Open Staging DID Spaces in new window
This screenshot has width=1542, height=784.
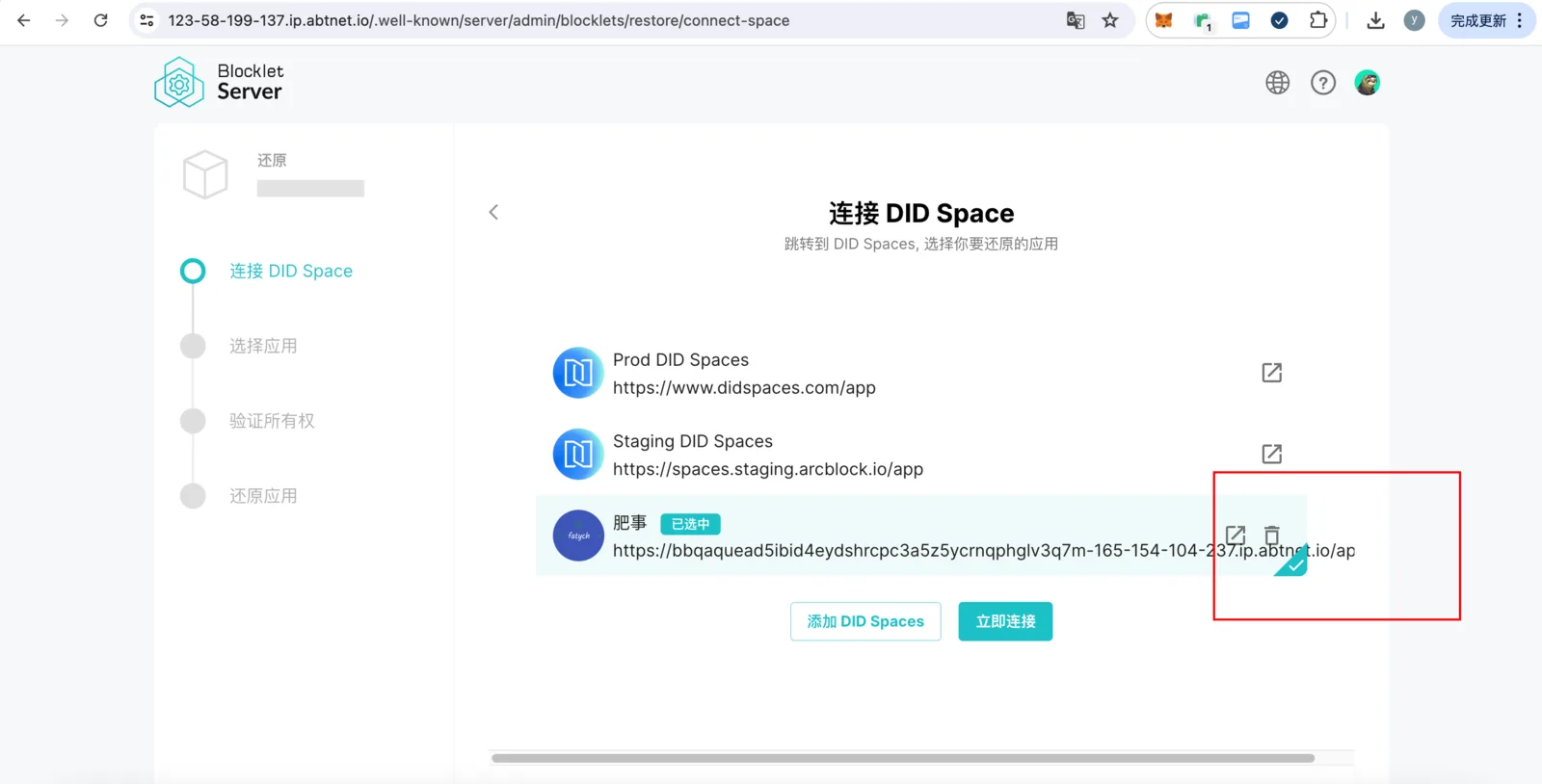coord(1272,454)
